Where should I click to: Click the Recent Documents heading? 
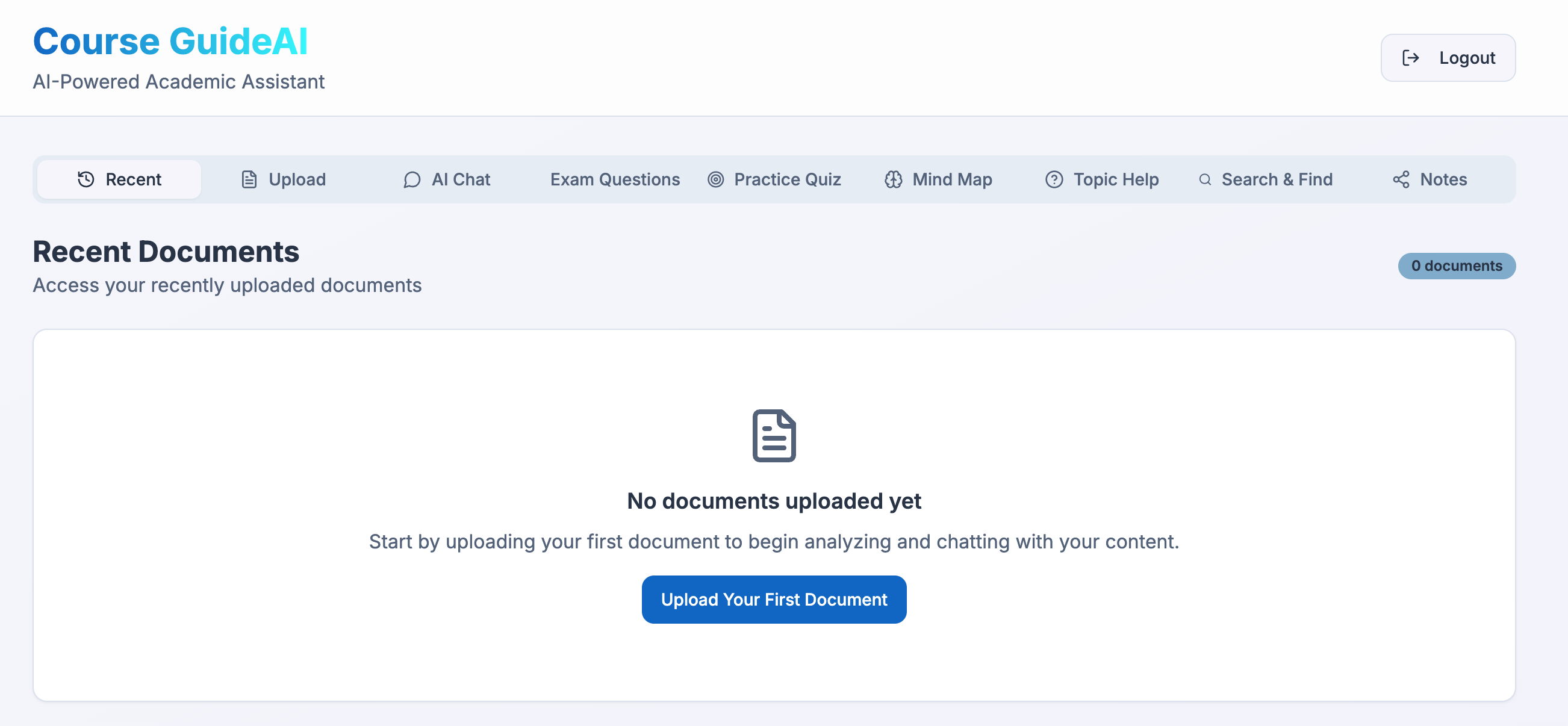click(166, 252)
